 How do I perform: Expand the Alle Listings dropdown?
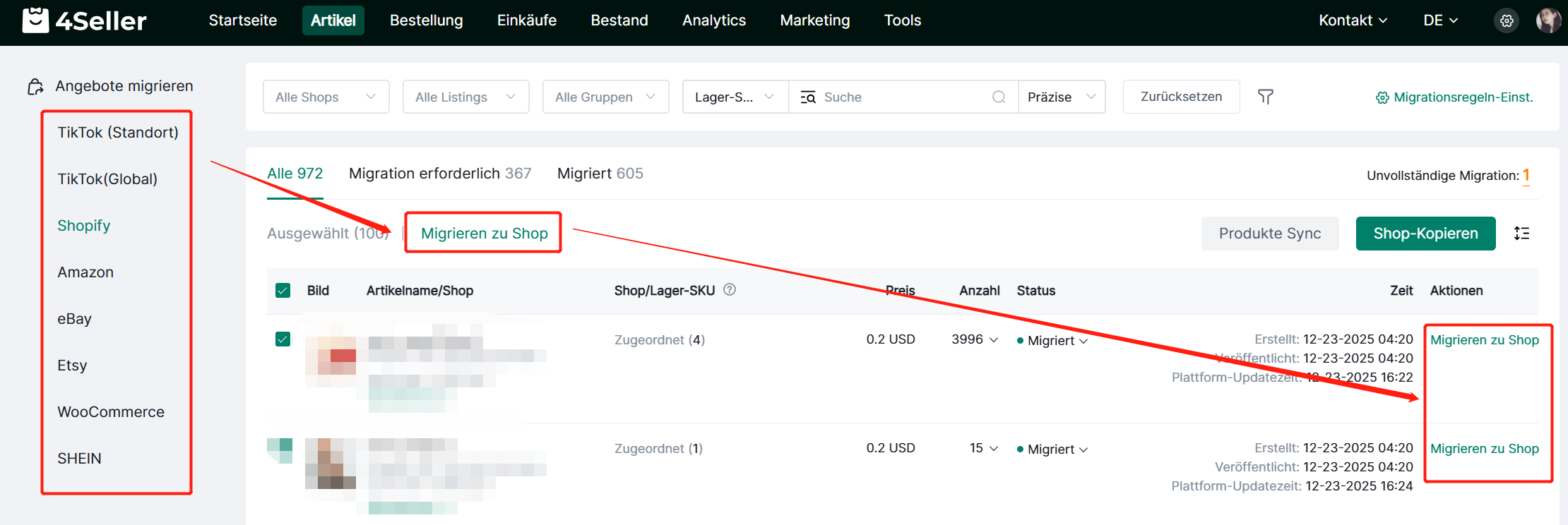tap(465, 97)
